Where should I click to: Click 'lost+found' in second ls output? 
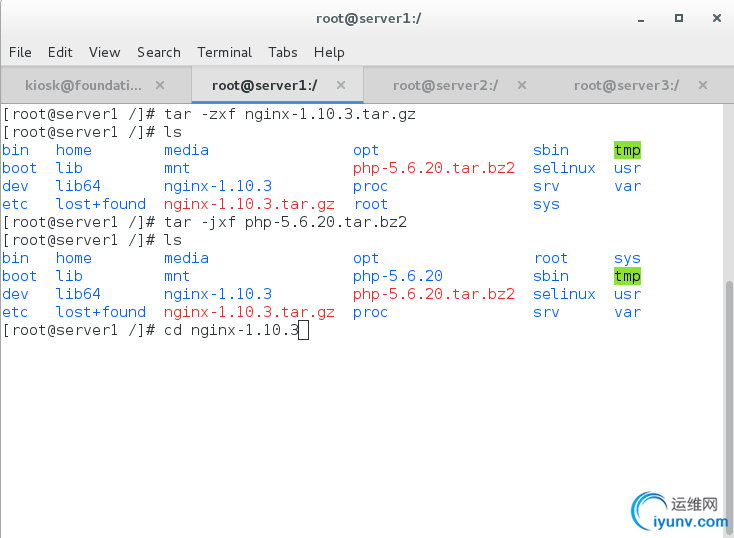tap(101, 312)
